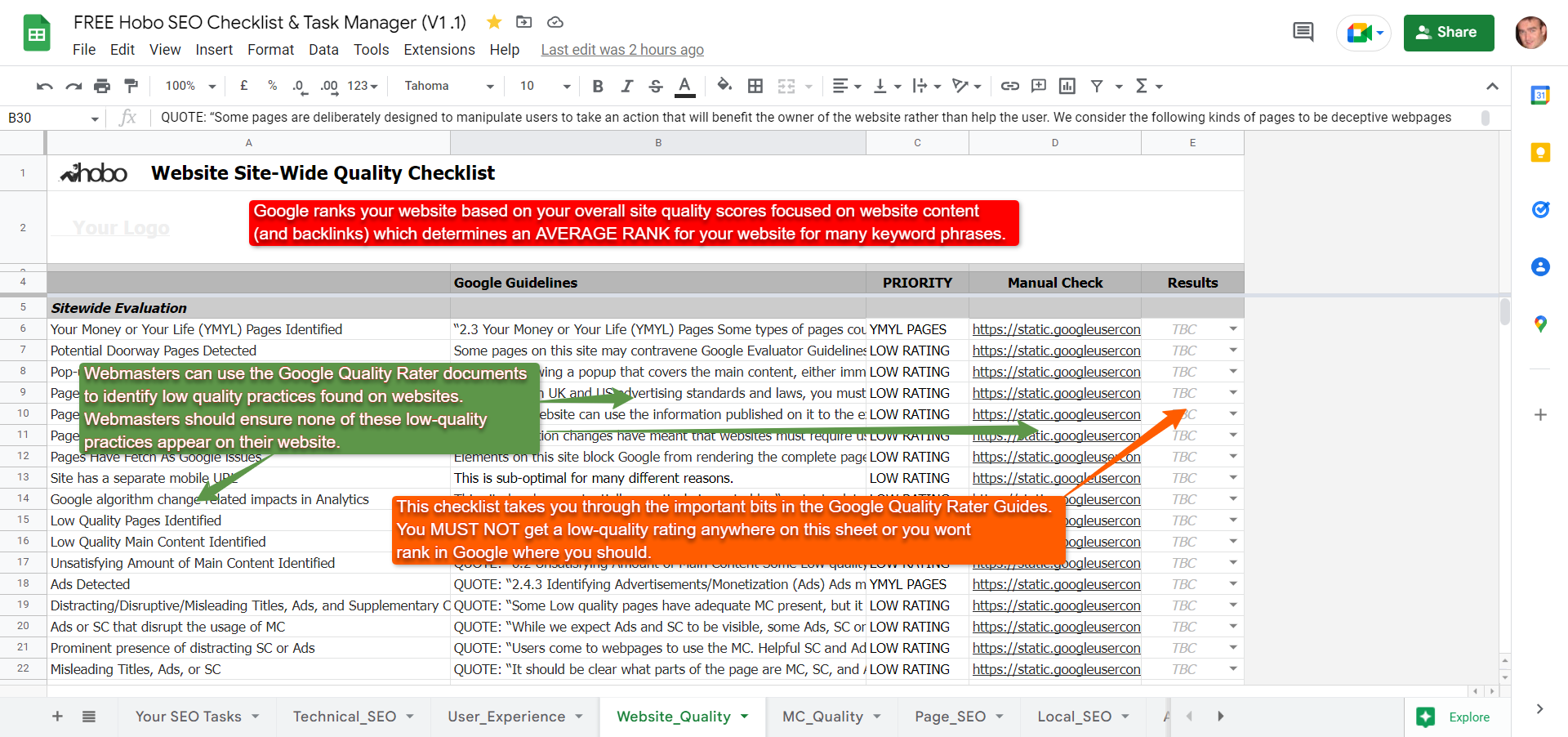Click the Print icon
This screenshot has width=1568, height=737.
coord(102,86)
